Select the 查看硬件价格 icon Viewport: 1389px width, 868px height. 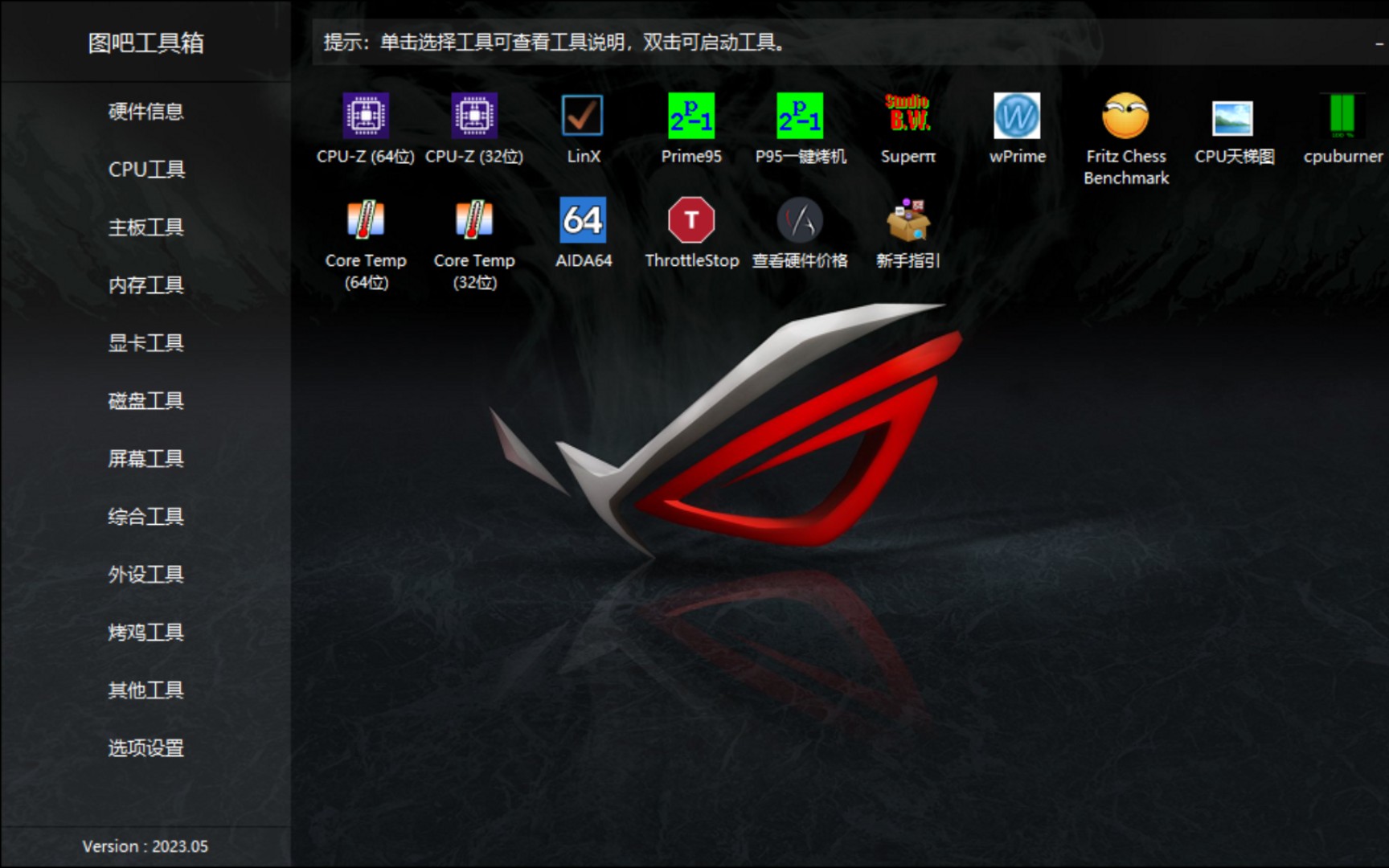click(800, 220)
